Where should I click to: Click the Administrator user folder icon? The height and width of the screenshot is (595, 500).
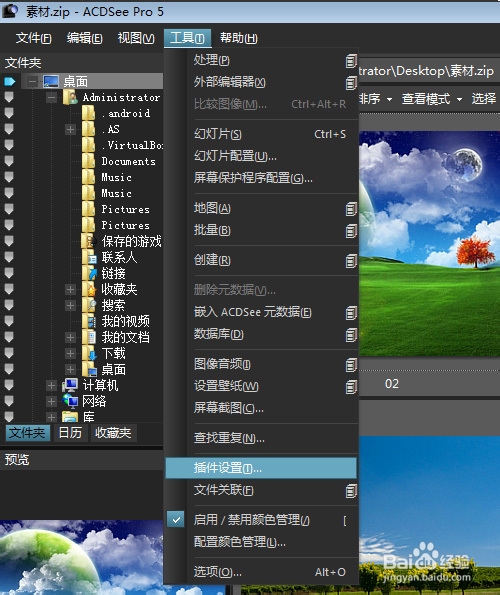coord(71,97)
